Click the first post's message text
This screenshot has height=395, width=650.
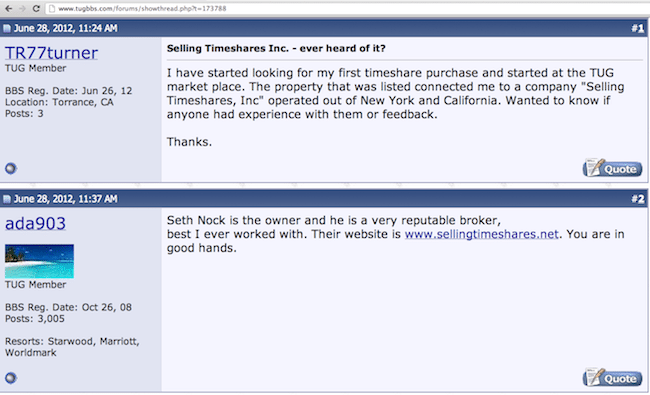[x=395, y=94]
